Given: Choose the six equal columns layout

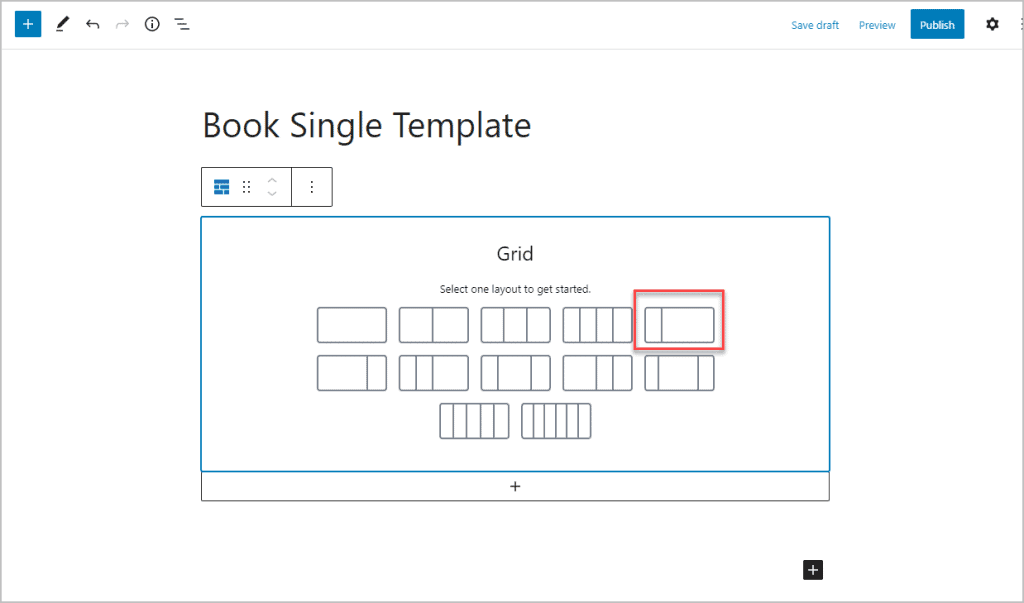Looking at the screenshot, I should point(556,421).
